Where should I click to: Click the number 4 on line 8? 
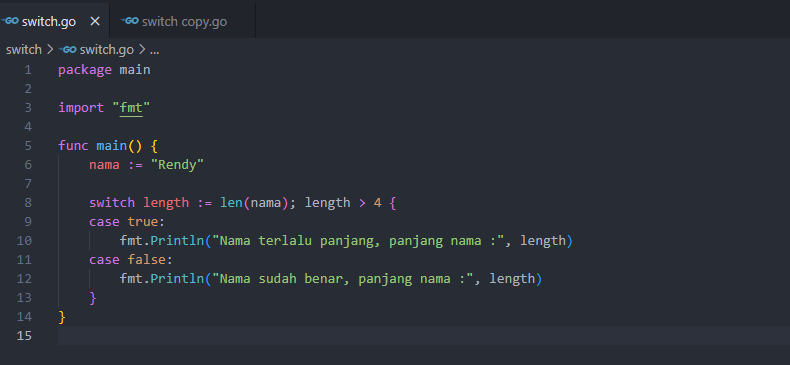[x=377, y=203]
